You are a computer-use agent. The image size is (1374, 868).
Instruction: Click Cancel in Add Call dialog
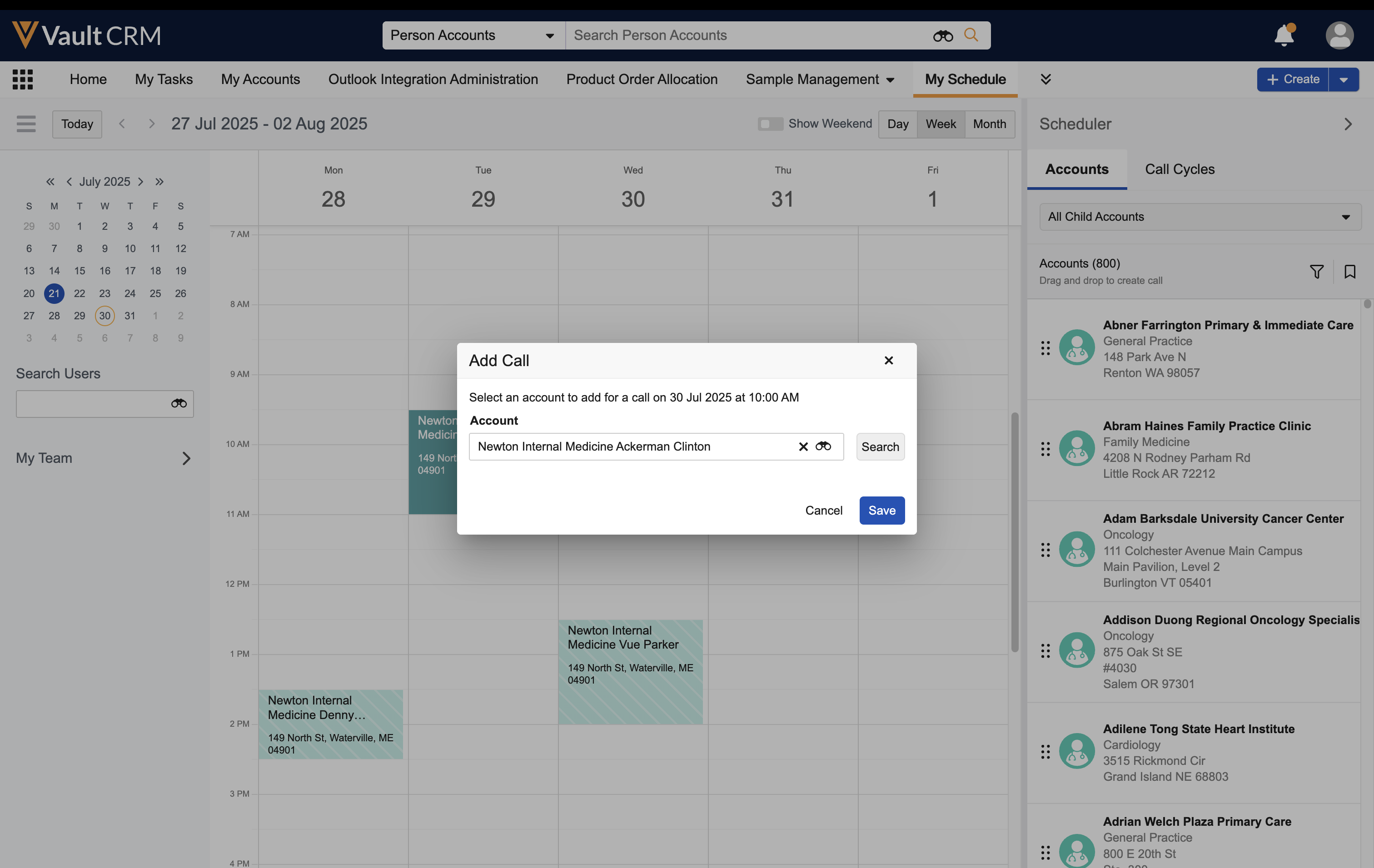823,511
